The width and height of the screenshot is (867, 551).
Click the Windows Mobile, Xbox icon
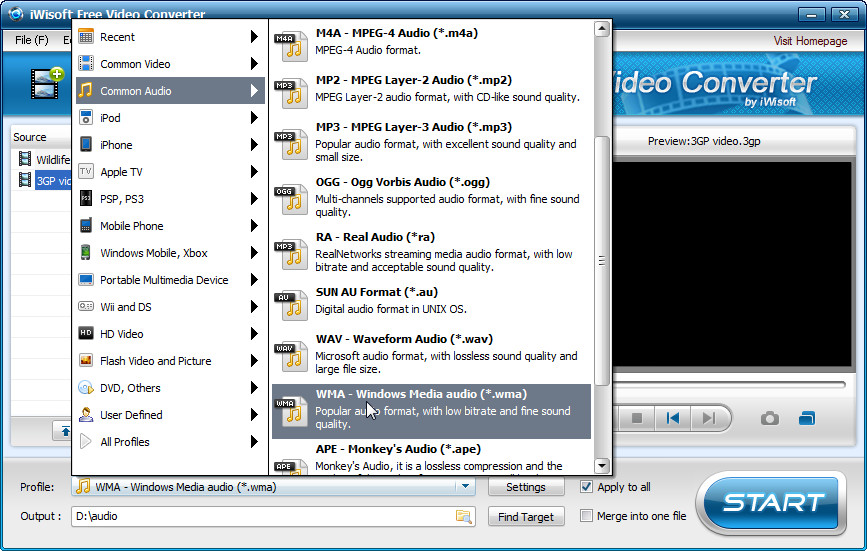coord(86,253)
